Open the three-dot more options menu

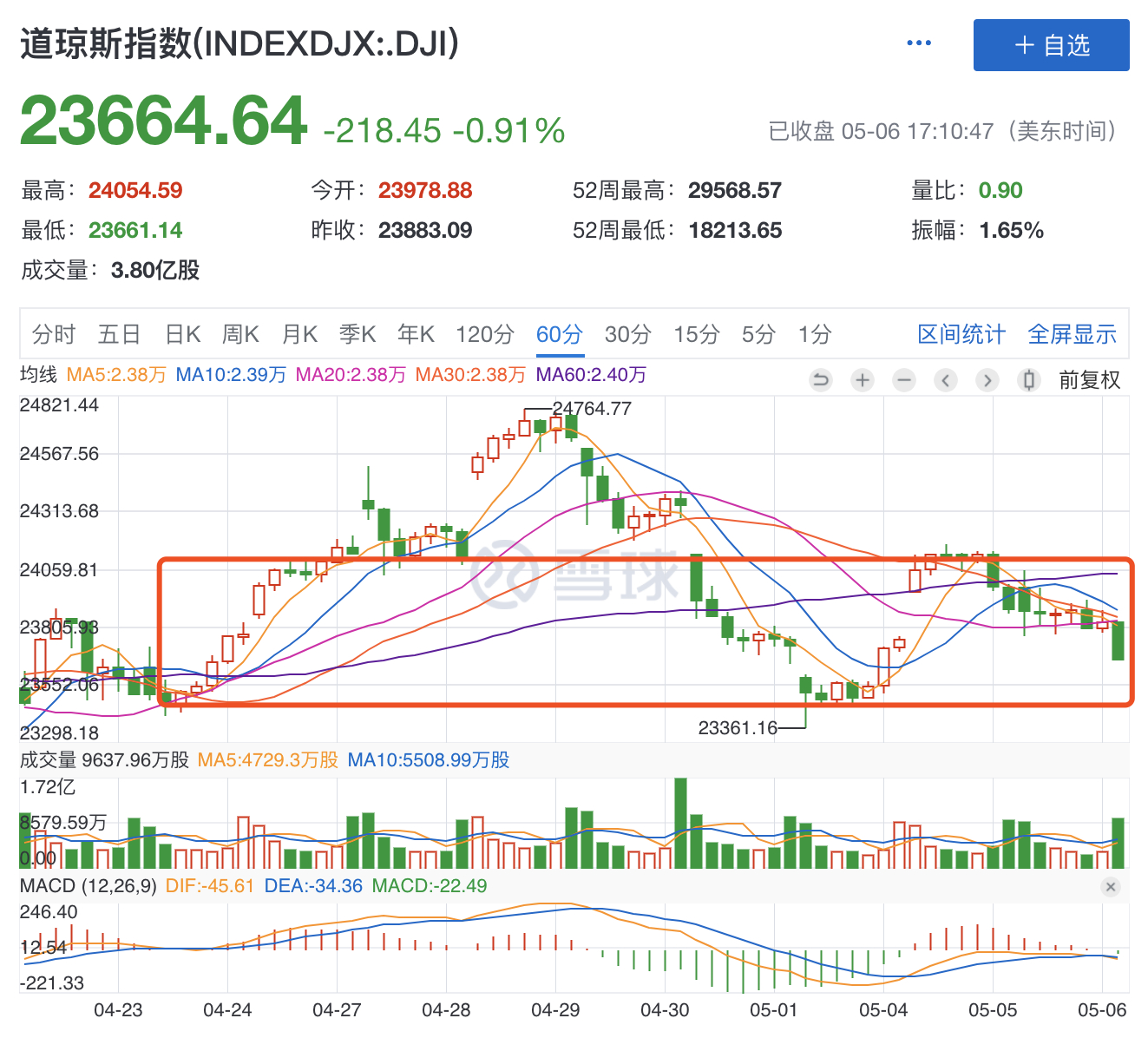pyautogui.click(x=918, y=43)
